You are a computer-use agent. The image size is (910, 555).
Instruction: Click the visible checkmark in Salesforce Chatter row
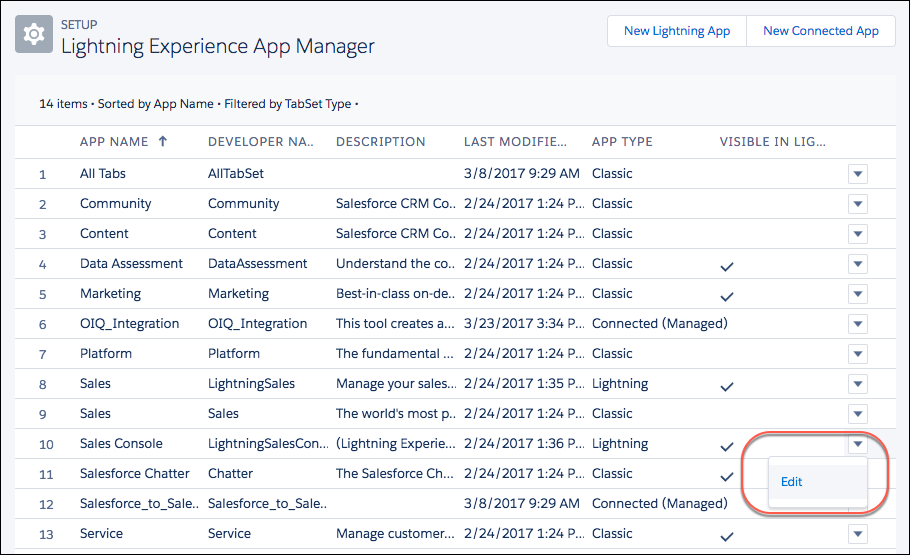pos(727,477)
